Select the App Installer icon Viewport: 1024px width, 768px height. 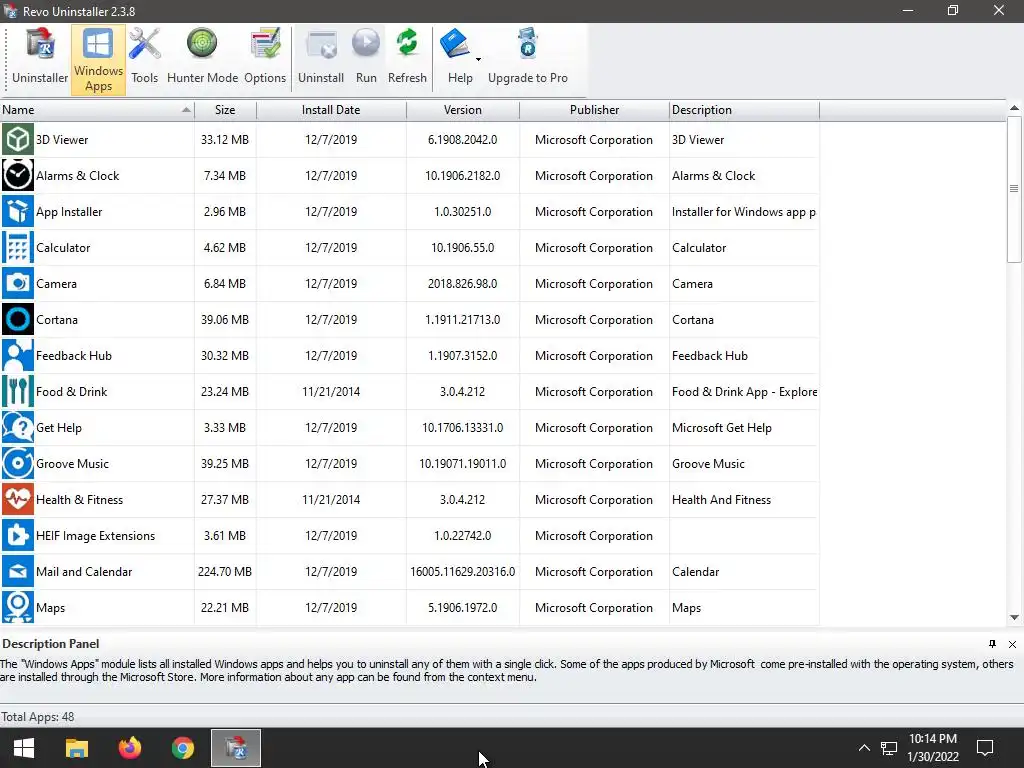18,211
